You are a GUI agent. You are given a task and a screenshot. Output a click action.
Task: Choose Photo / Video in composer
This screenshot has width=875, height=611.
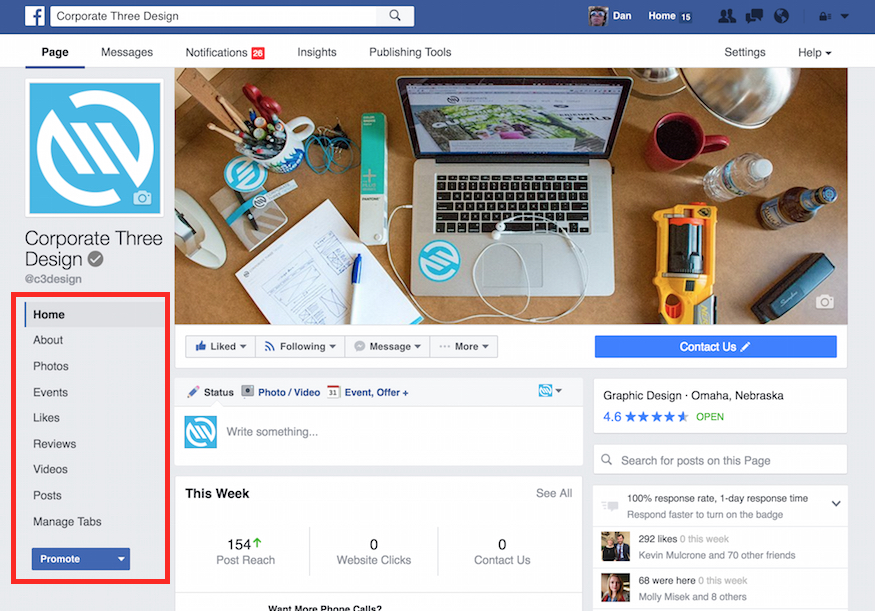tap(281, 392)
